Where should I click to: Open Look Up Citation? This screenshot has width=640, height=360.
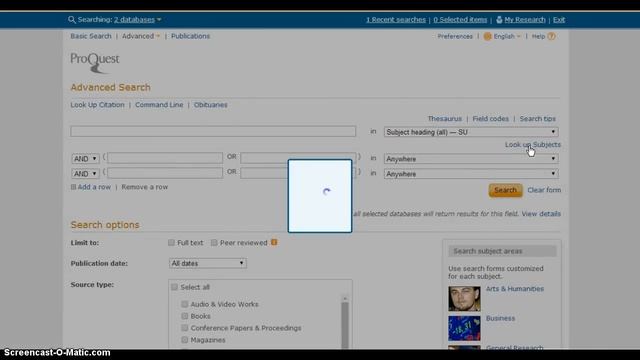click(97, 104)
